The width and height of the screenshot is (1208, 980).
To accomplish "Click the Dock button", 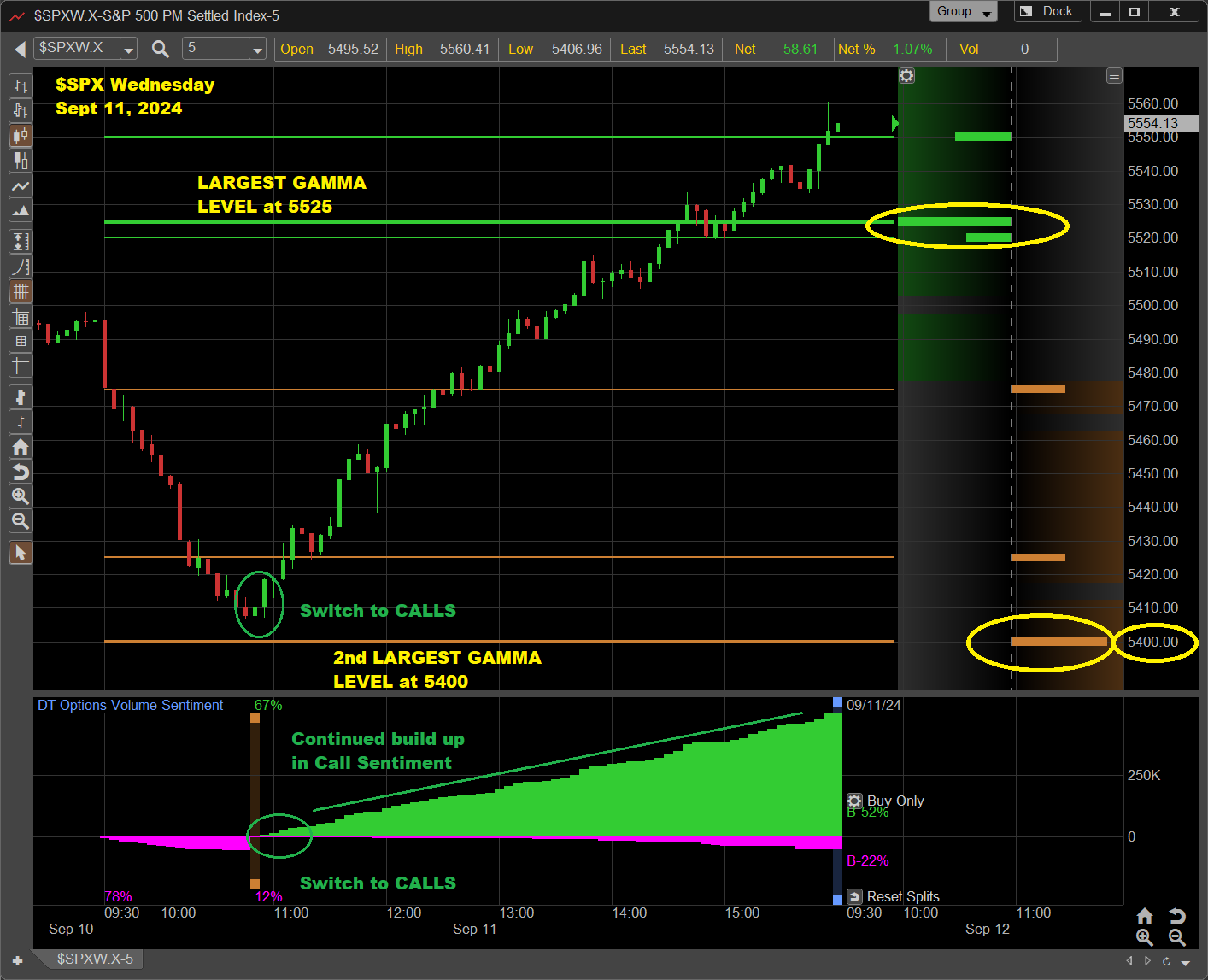I will [1048, 11].
